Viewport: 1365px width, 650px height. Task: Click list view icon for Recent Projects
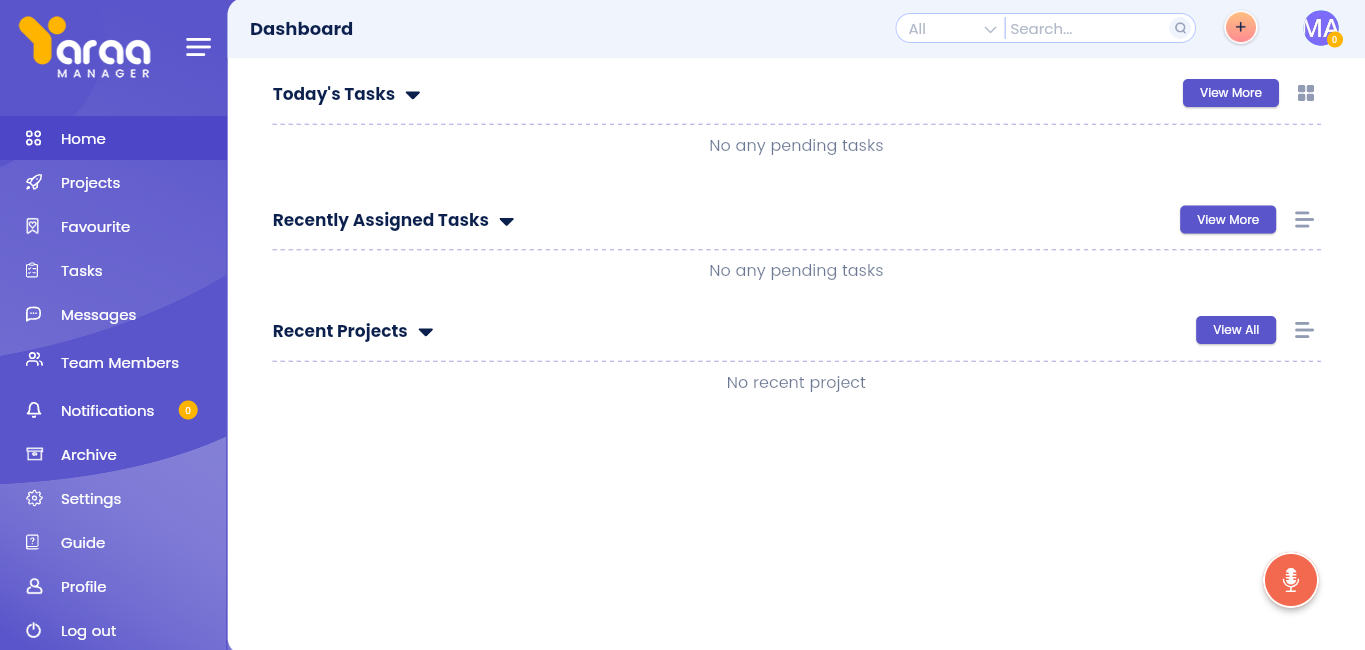point(1303,330)
